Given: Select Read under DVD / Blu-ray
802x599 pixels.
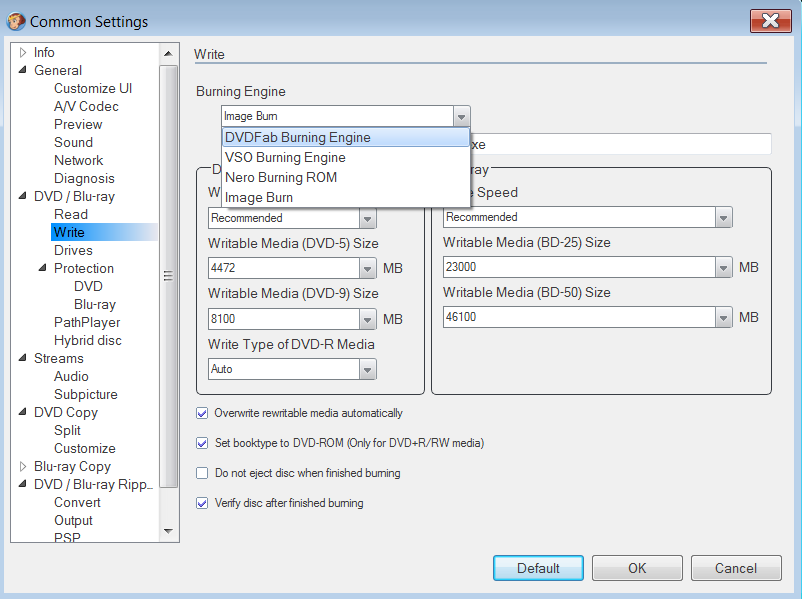Looking at the screenshot, I should (x=71, y=214).
